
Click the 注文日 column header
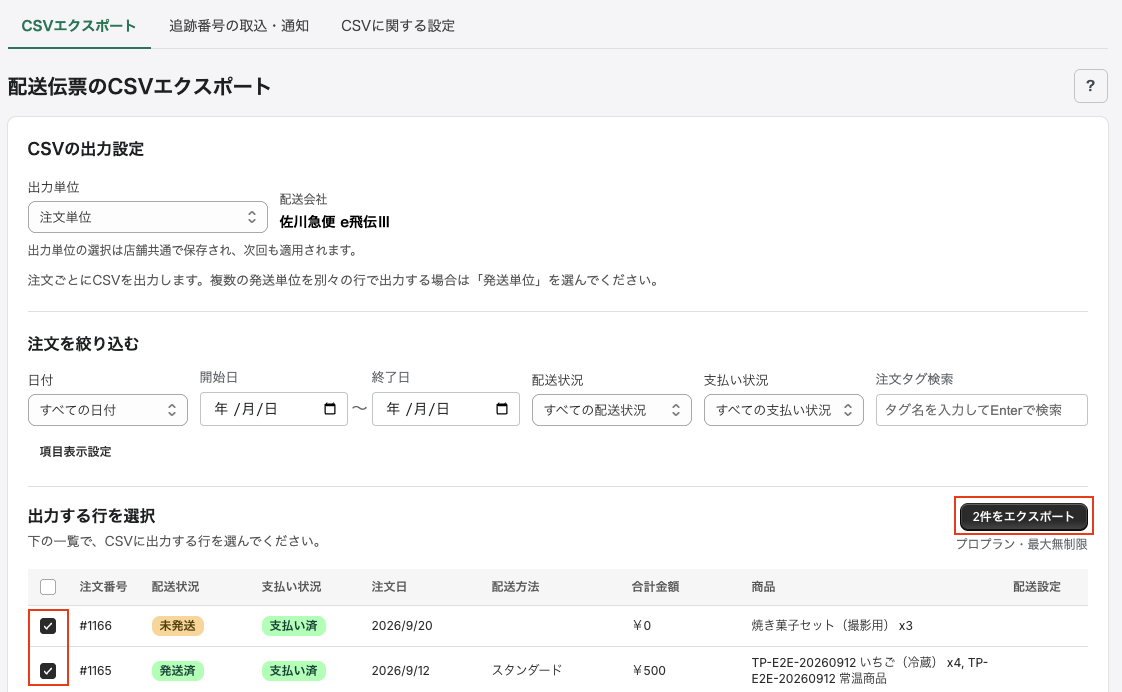tap(389, 587)
